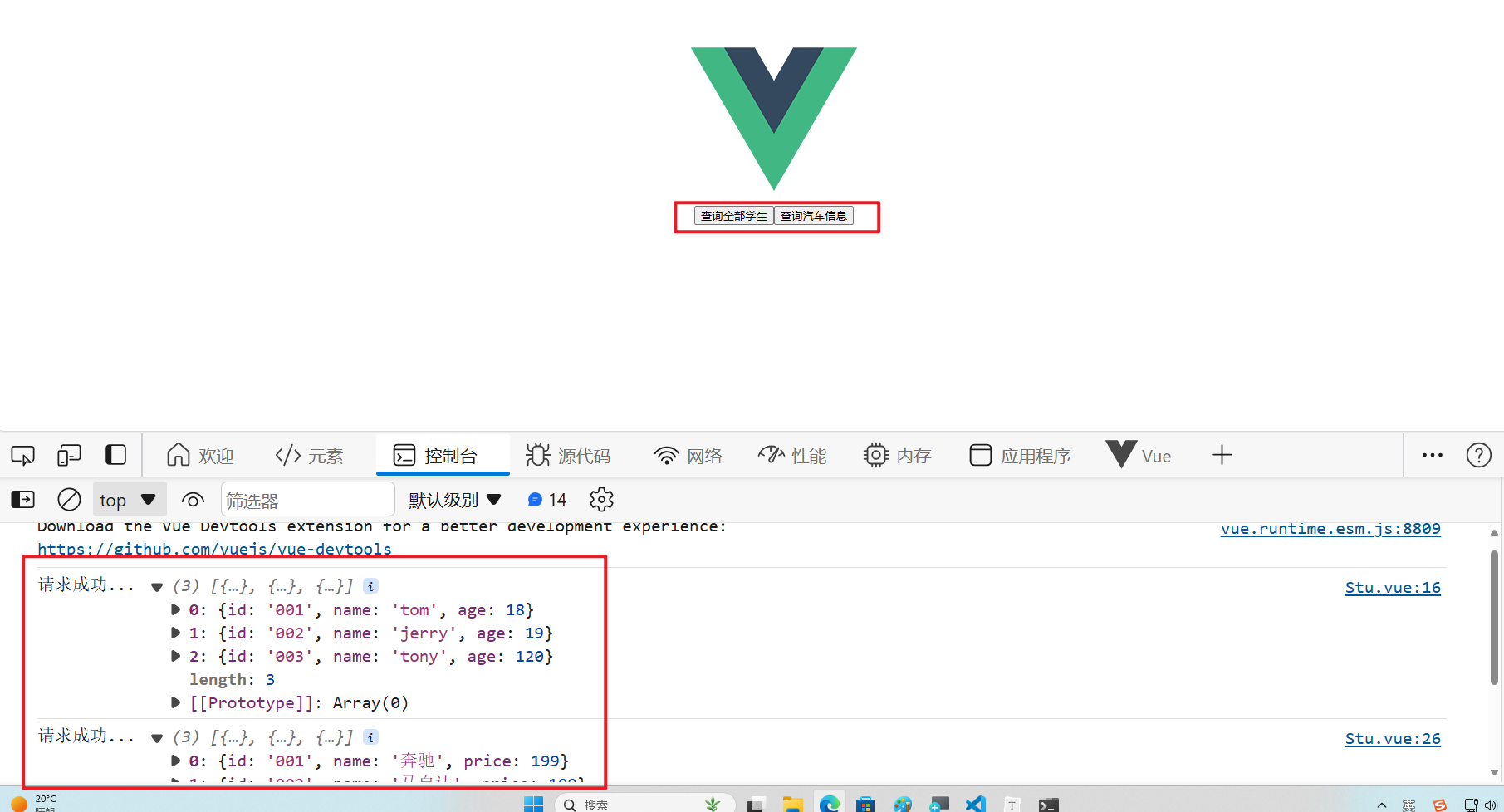The image size is (1504, 812).
Task: Toggle device emulation mode icon
Action: click(69, 455)
